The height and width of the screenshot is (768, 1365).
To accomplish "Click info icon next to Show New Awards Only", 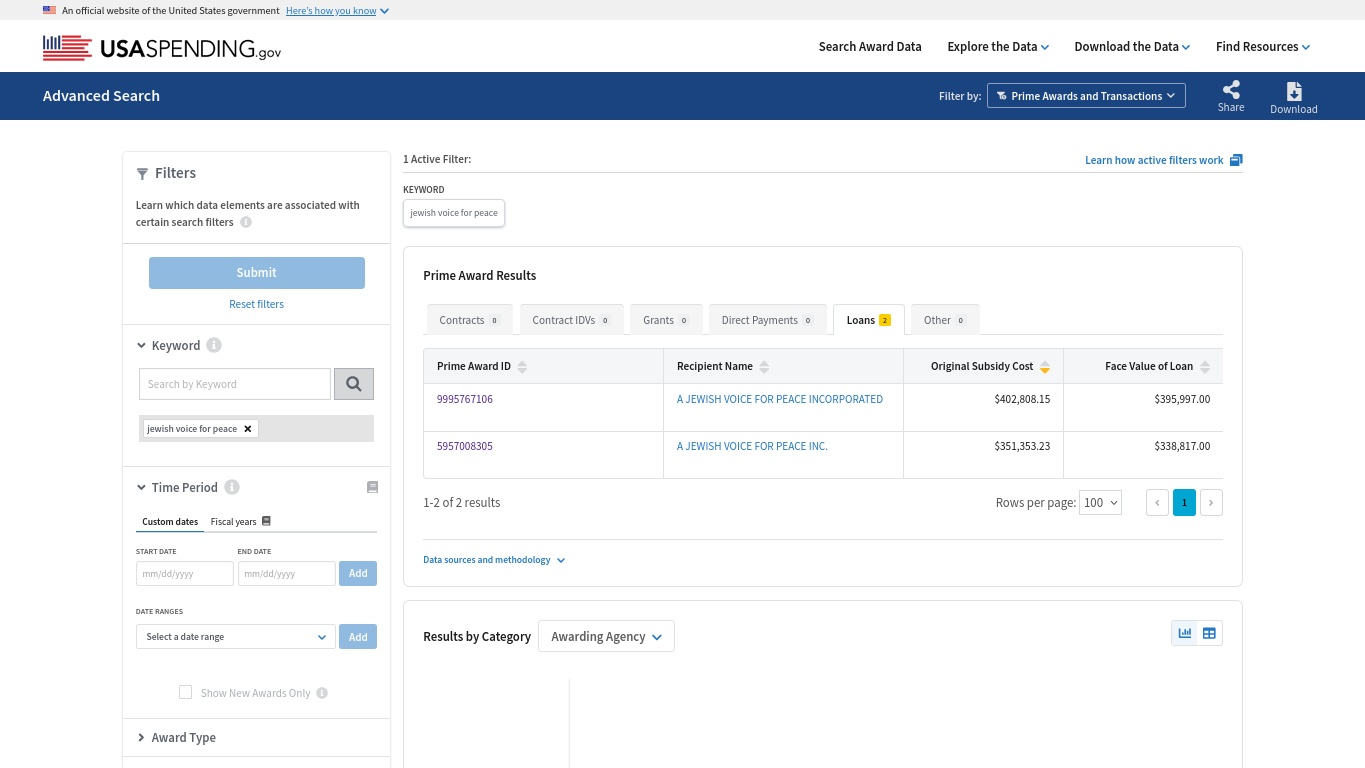I will (x=322, y=693).
